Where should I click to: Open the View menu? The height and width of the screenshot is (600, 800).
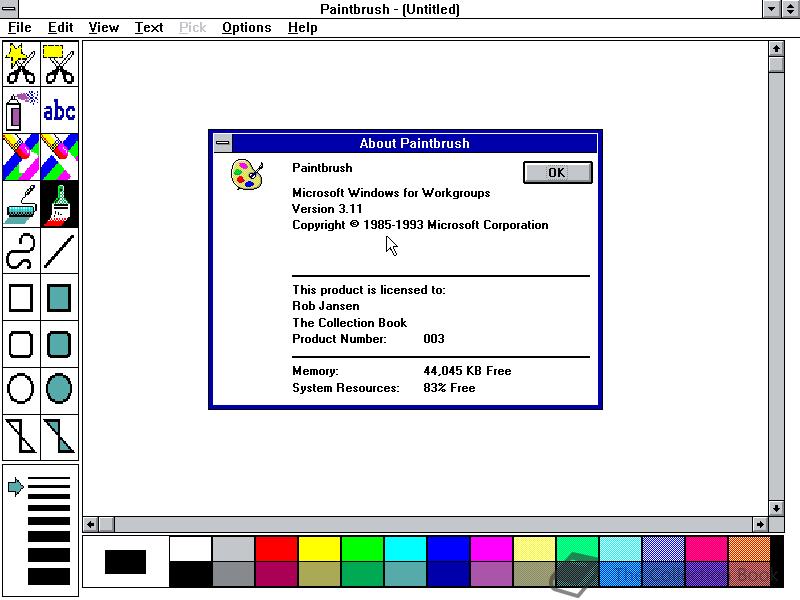[x=104, y=28]
